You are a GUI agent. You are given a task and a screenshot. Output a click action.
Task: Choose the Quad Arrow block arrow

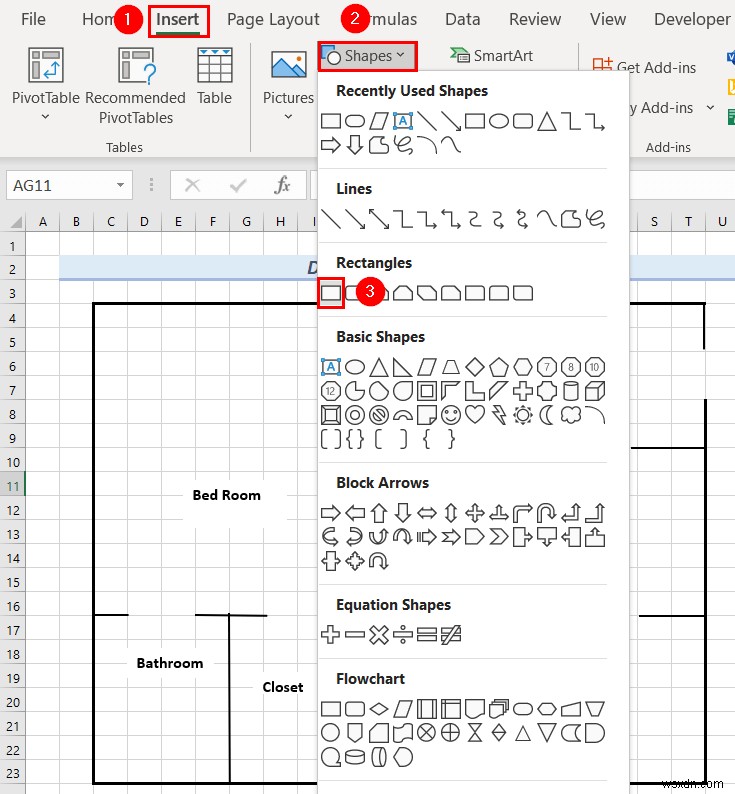tap(475, 513)
